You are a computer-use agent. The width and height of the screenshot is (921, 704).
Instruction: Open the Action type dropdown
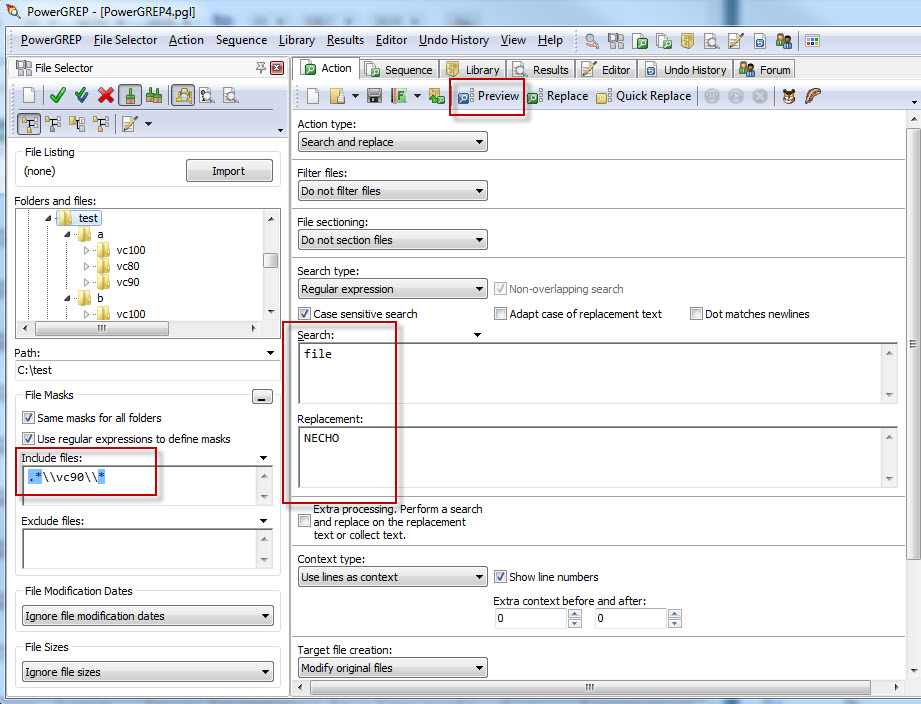tap(478, 141)
